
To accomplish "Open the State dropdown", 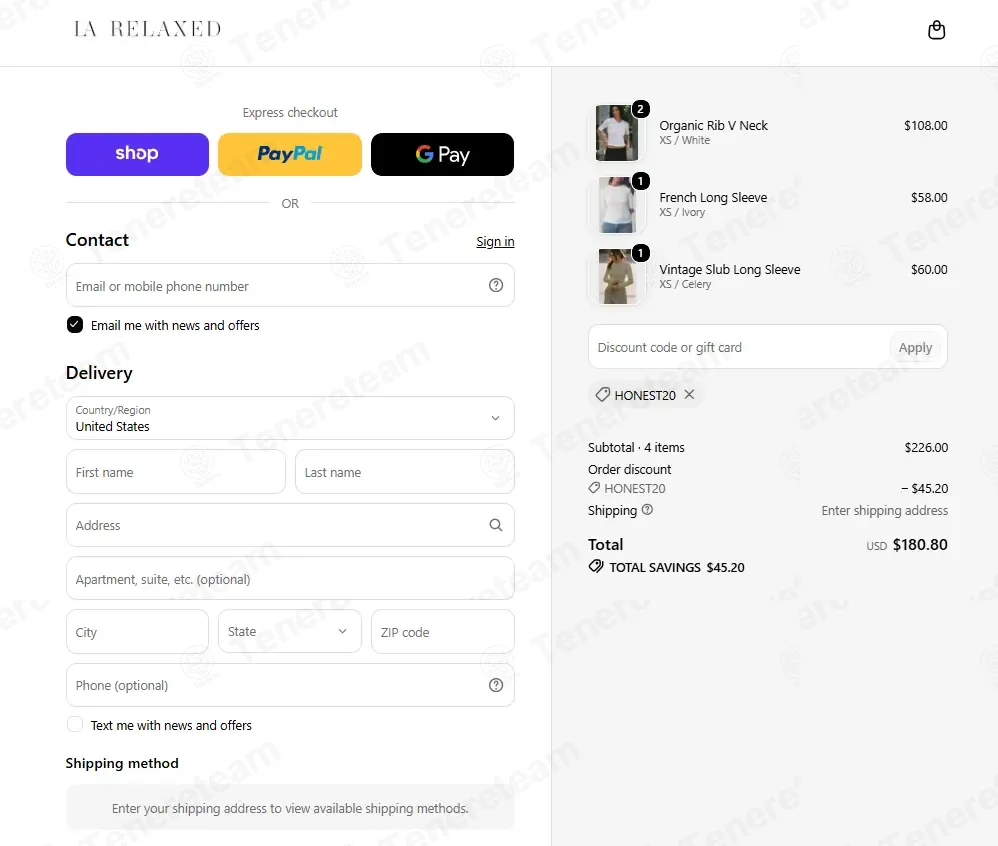I will (290, 631).
